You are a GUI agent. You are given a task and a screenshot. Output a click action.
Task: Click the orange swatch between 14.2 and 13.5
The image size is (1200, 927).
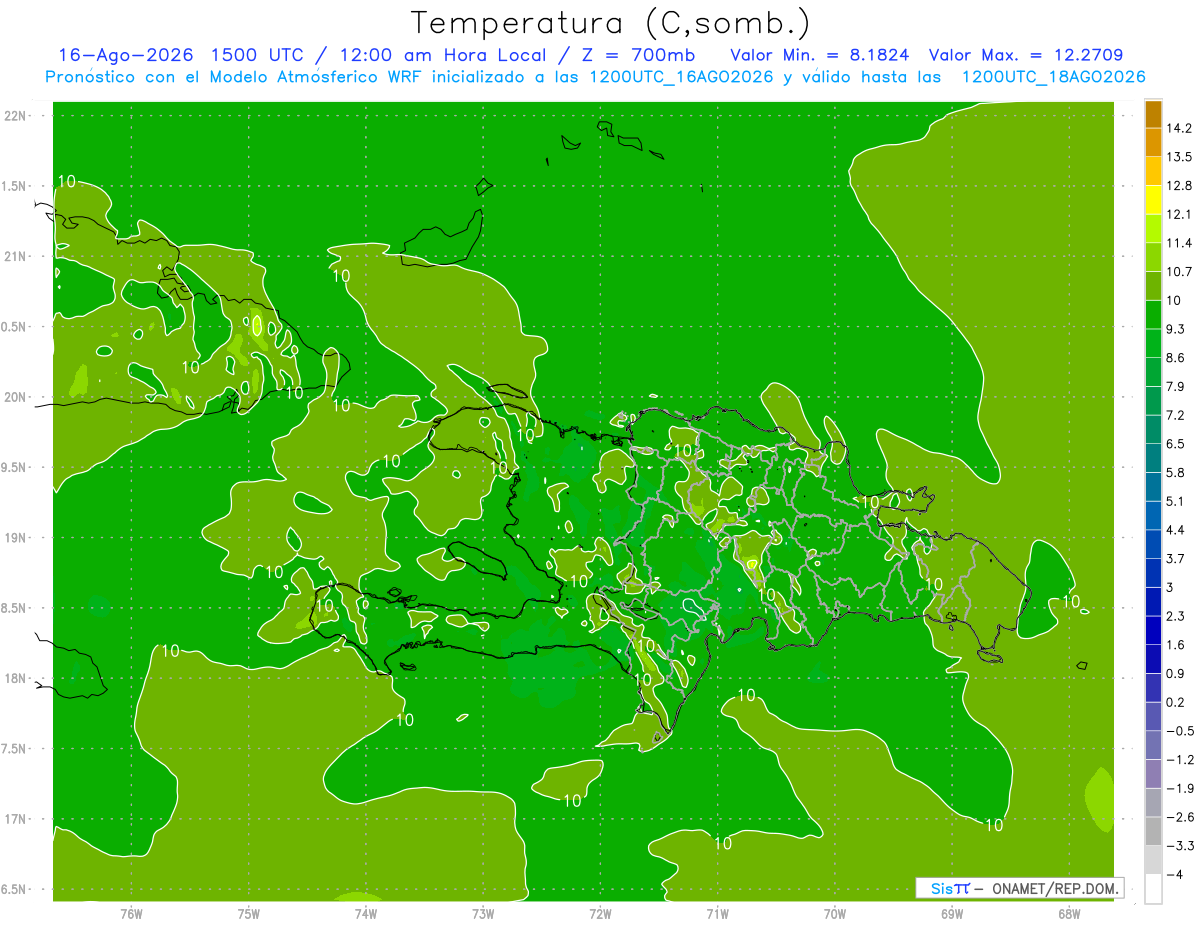1153,143
